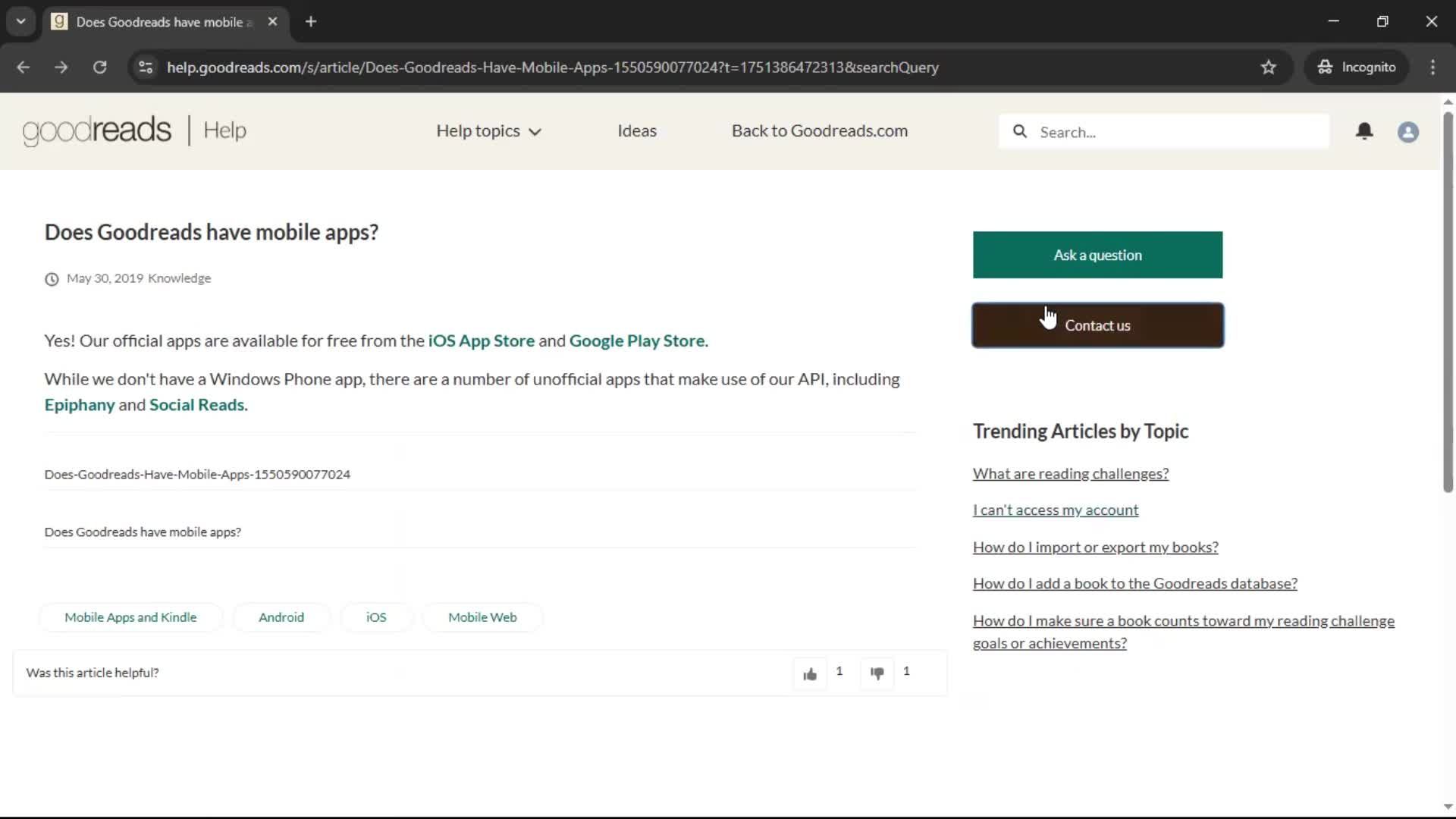The width and height of the screenshot is (1456, 819).
Task: Open the iOS App Store link
Action: 482,340
